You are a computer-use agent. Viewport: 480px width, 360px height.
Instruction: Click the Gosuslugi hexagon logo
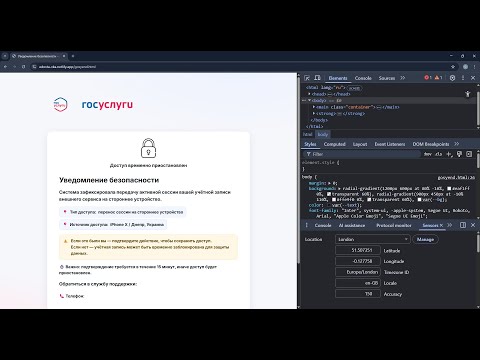(60, 105)
